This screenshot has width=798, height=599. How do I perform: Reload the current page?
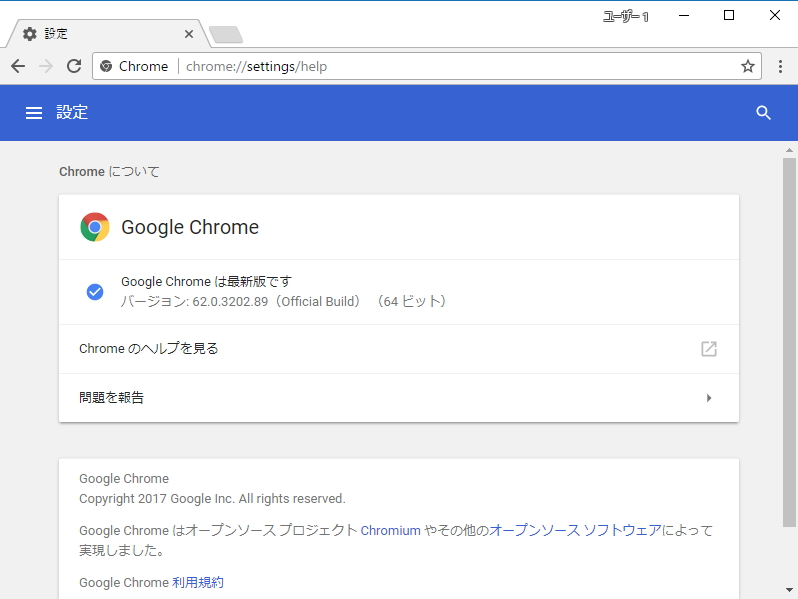click(x=74, y=66)
